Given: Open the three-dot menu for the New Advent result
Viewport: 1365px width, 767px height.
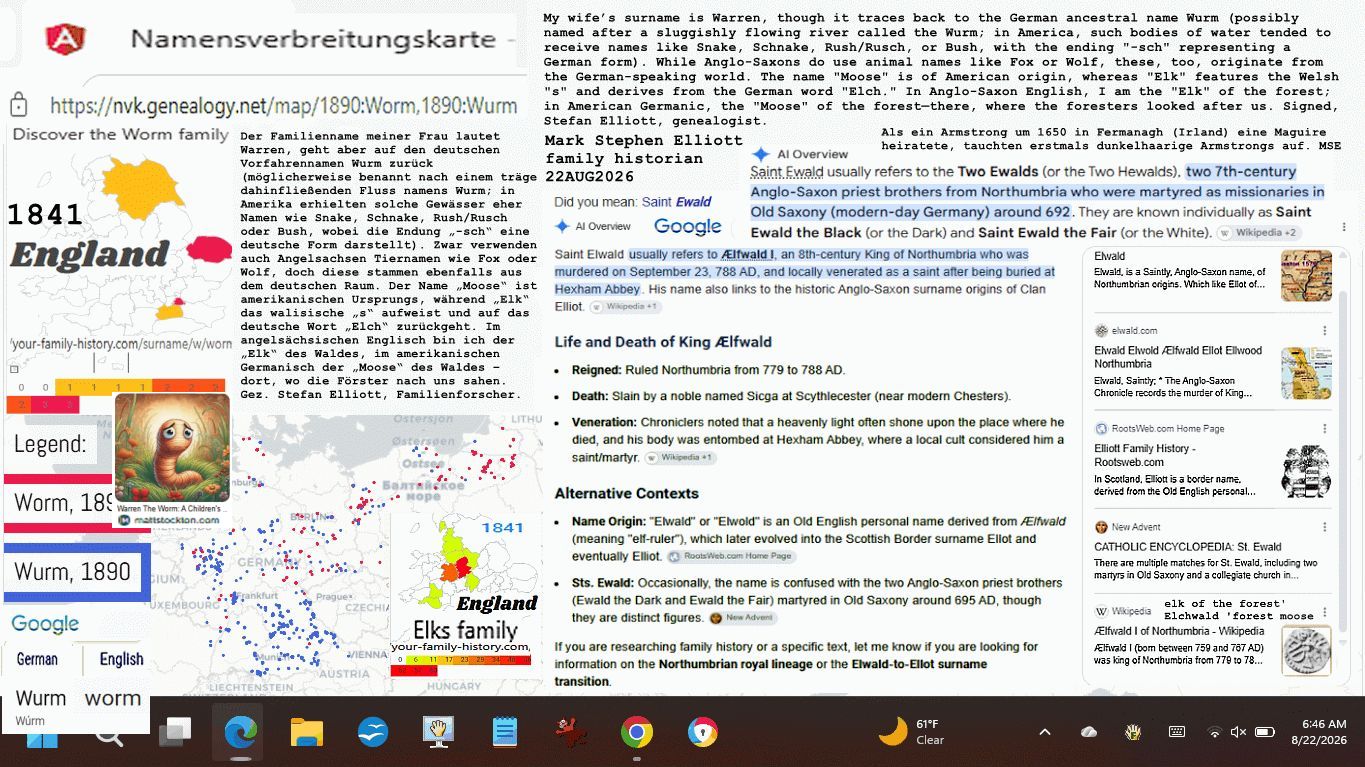Looking at the screenshot, I should [x=1325, y=527].
